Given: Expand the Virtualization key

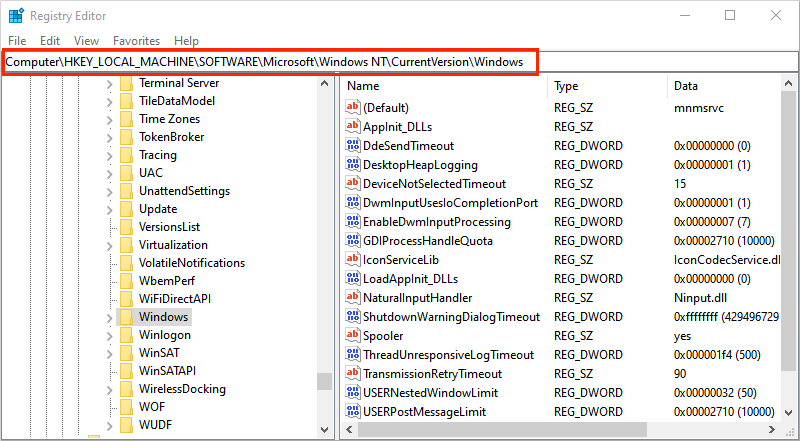Looking at the screenshot, I should tap(109, 246).
